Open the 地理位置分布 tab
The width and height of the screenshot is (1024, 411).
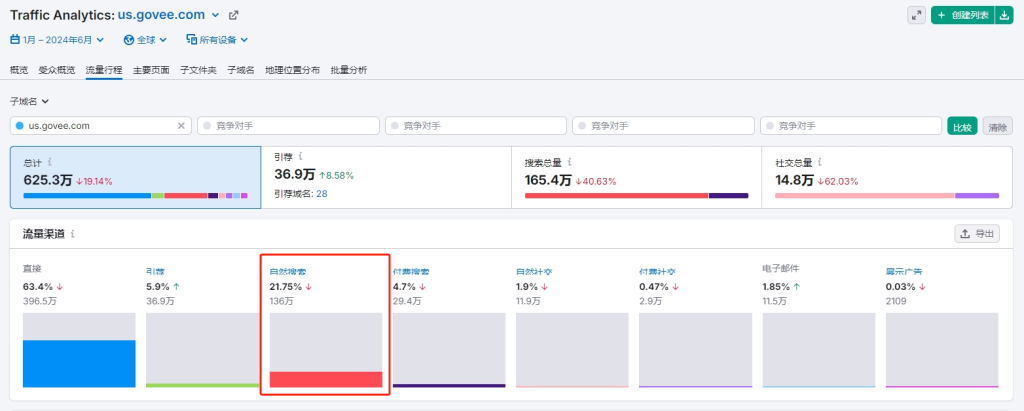pos(292,70)
